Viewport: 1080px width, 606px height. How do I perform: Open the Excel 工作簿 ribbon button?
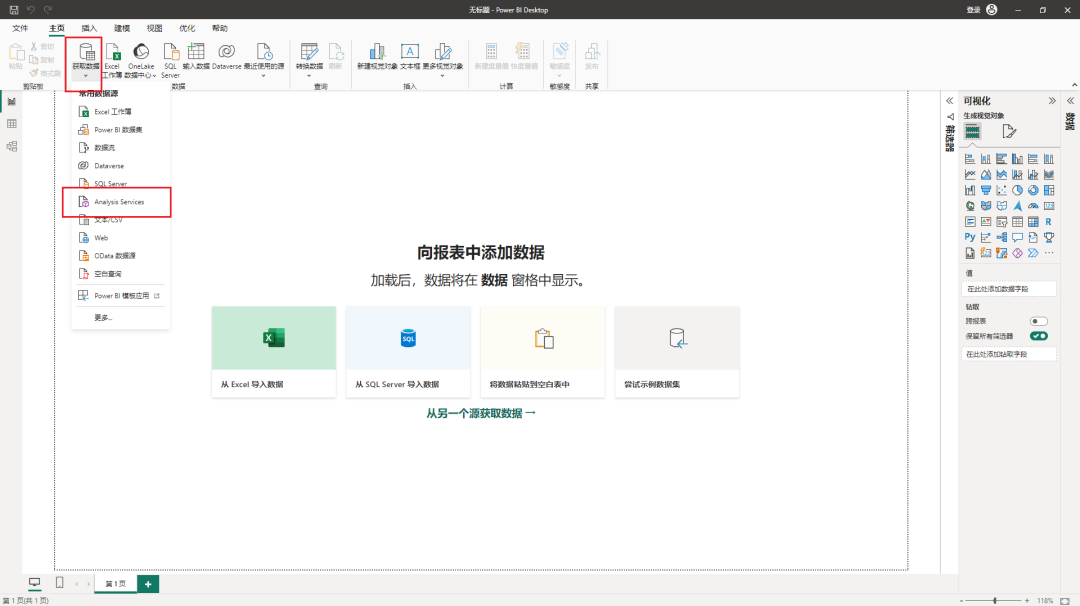(x=112, y=60)
